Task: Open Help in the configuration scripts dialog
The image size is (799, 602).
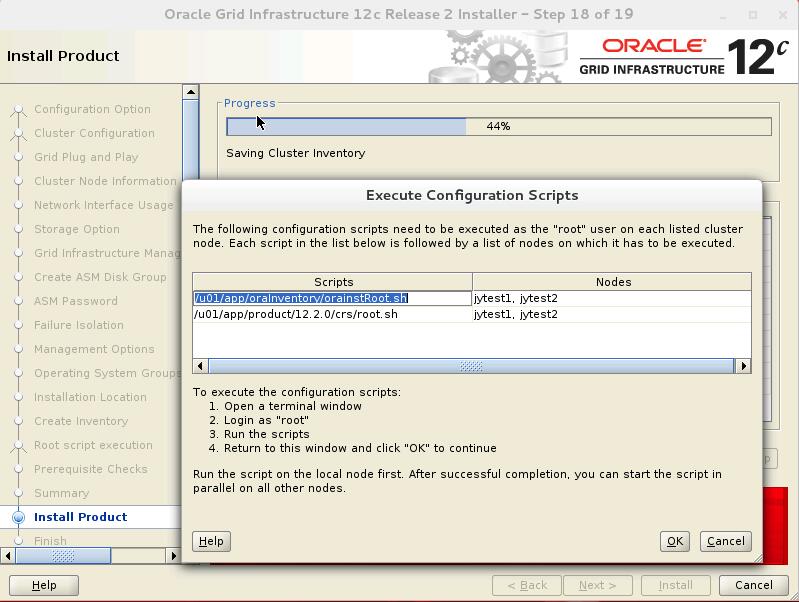Action: click(211, 541)
